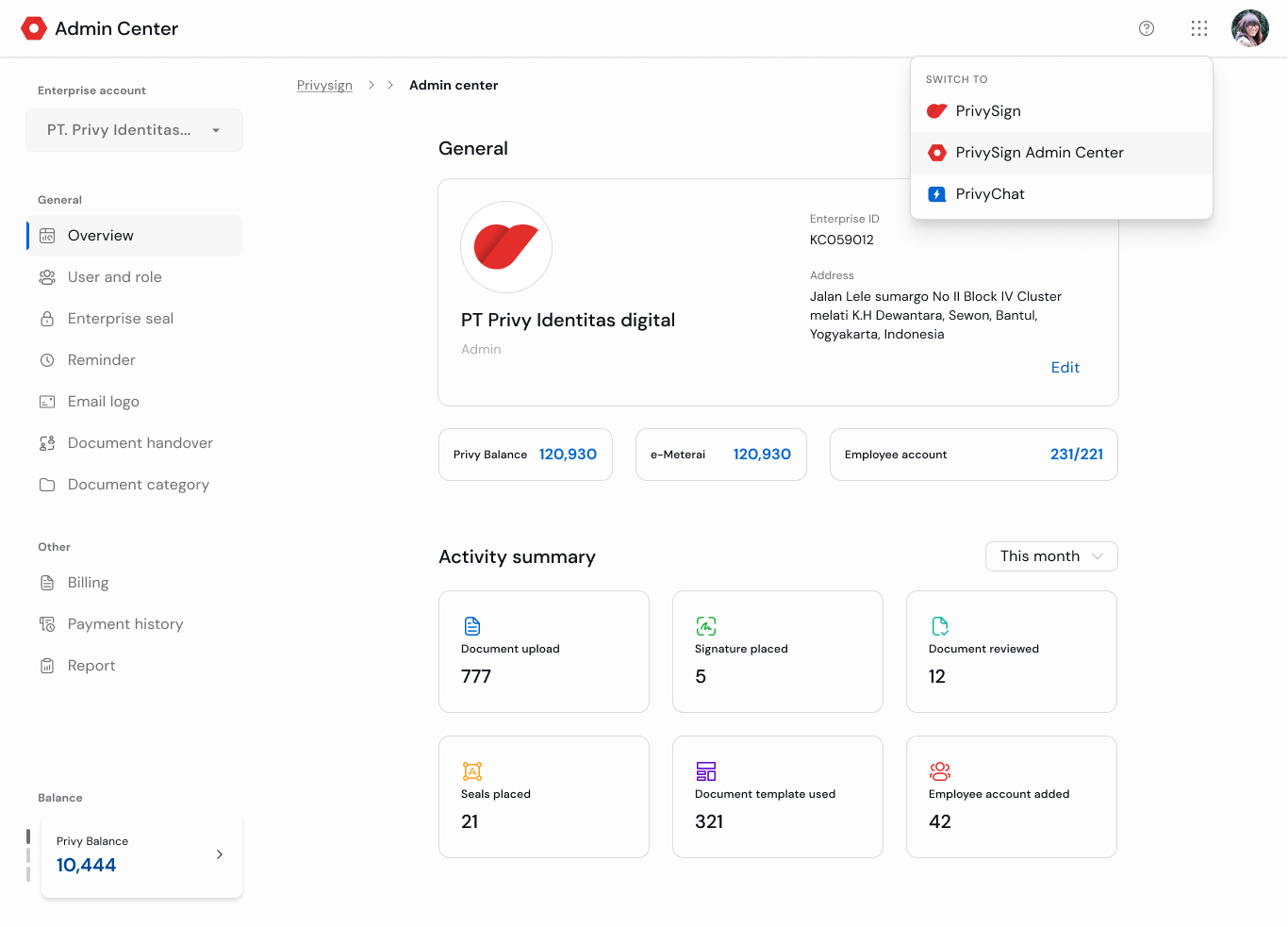Click the Enterprise seal lock icon
The height and width of the screenshot is (927, 1288).
coord(47,319)
